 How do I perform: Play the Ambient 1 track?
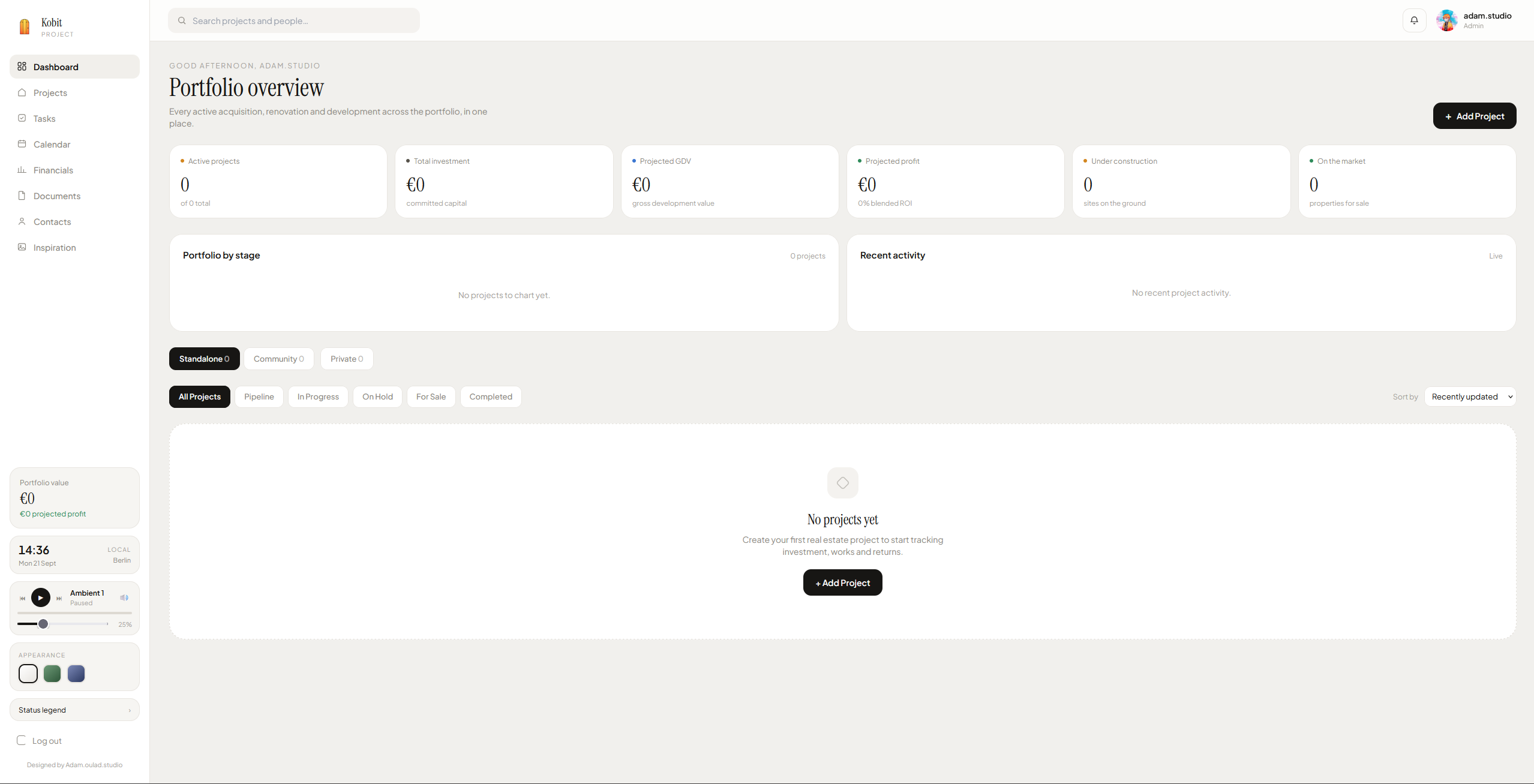point(41,597)
